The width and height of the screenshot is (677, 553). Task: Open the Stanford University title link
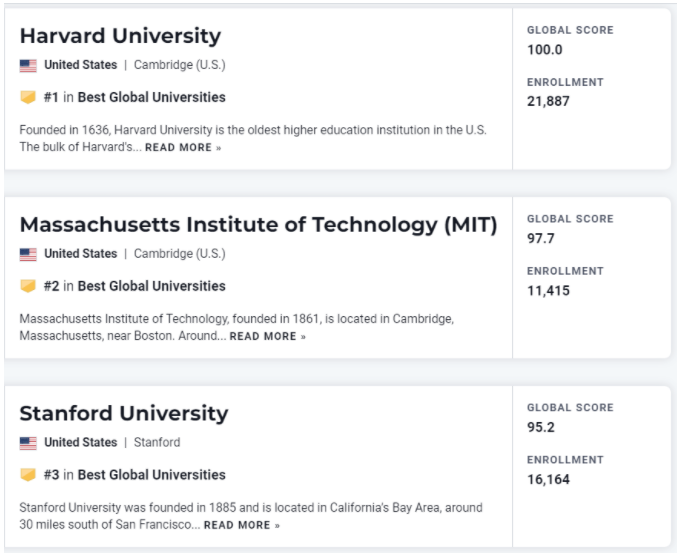pyautogui.click(x=124, y=413)
